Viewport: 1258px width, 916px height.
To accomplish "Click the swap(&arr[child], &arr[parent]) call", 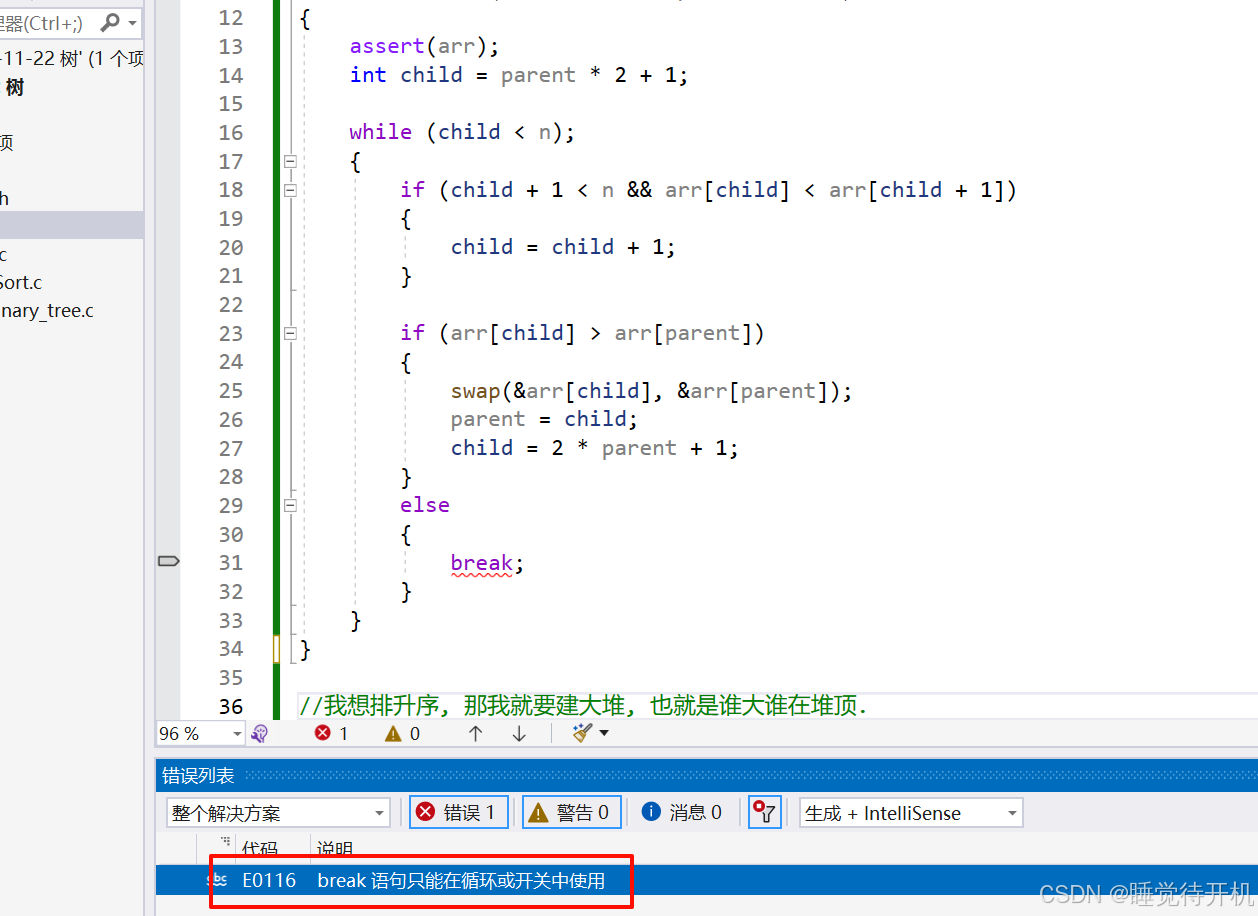I will coord(651,391).
